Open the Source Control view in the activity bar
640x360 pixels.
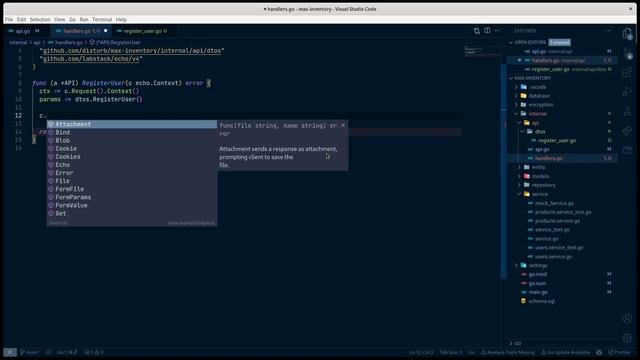(x=627, y=53)
